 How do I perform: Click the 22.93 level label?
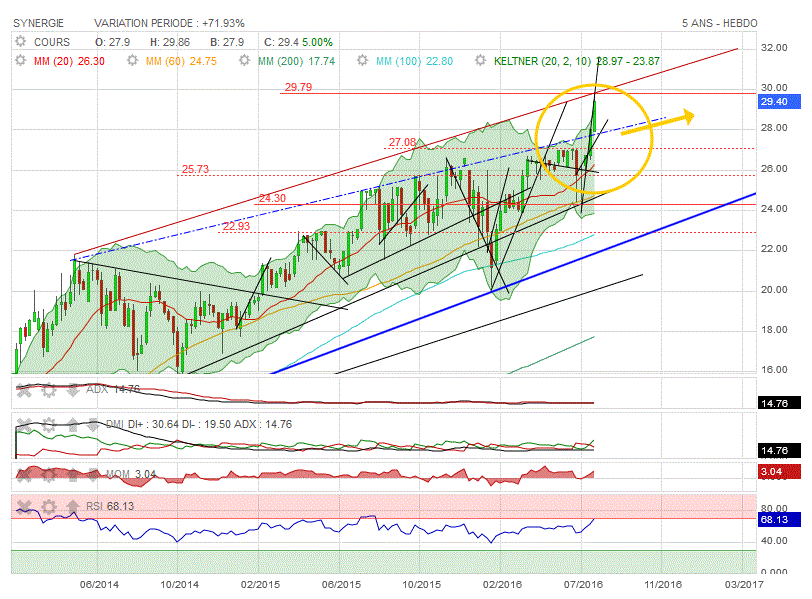236,226
